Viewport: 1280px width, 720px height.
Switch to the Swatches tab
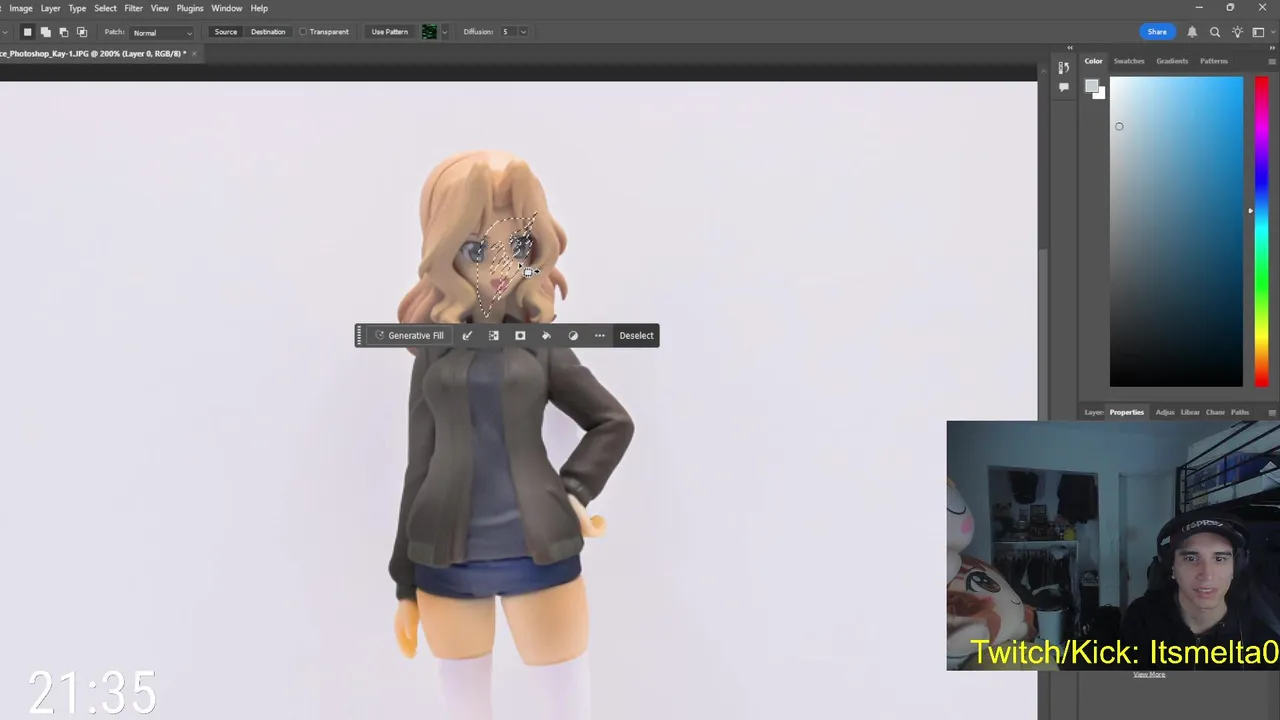[x=1129, y=61]
